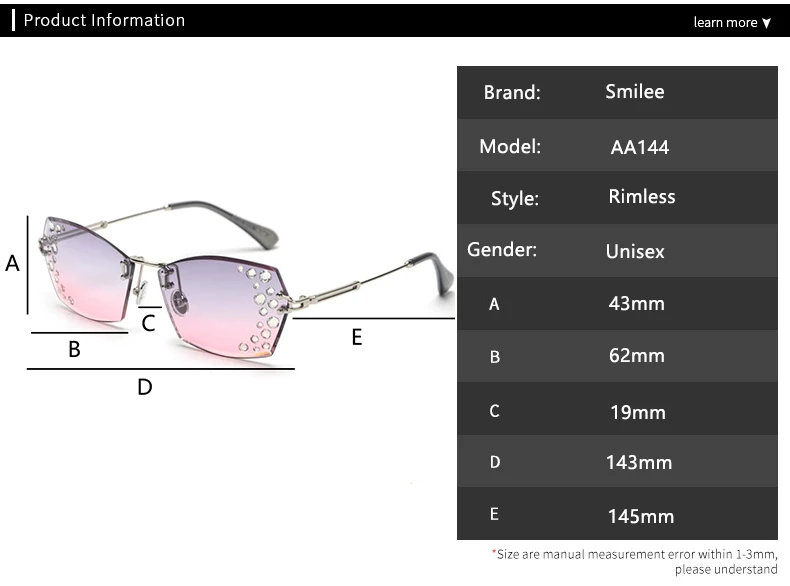Image resolution: width=790 pixels, height=586 pixels.
Task: Select the '19mm' measurement value
Action: 638,412
